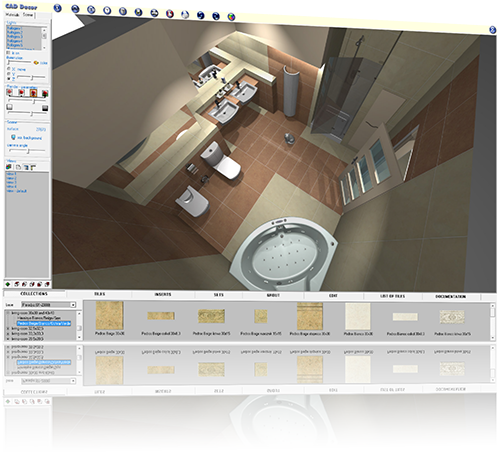Click the lightbulb icon beside mix background
500x452 pixels.
click(x=13, y=137)
